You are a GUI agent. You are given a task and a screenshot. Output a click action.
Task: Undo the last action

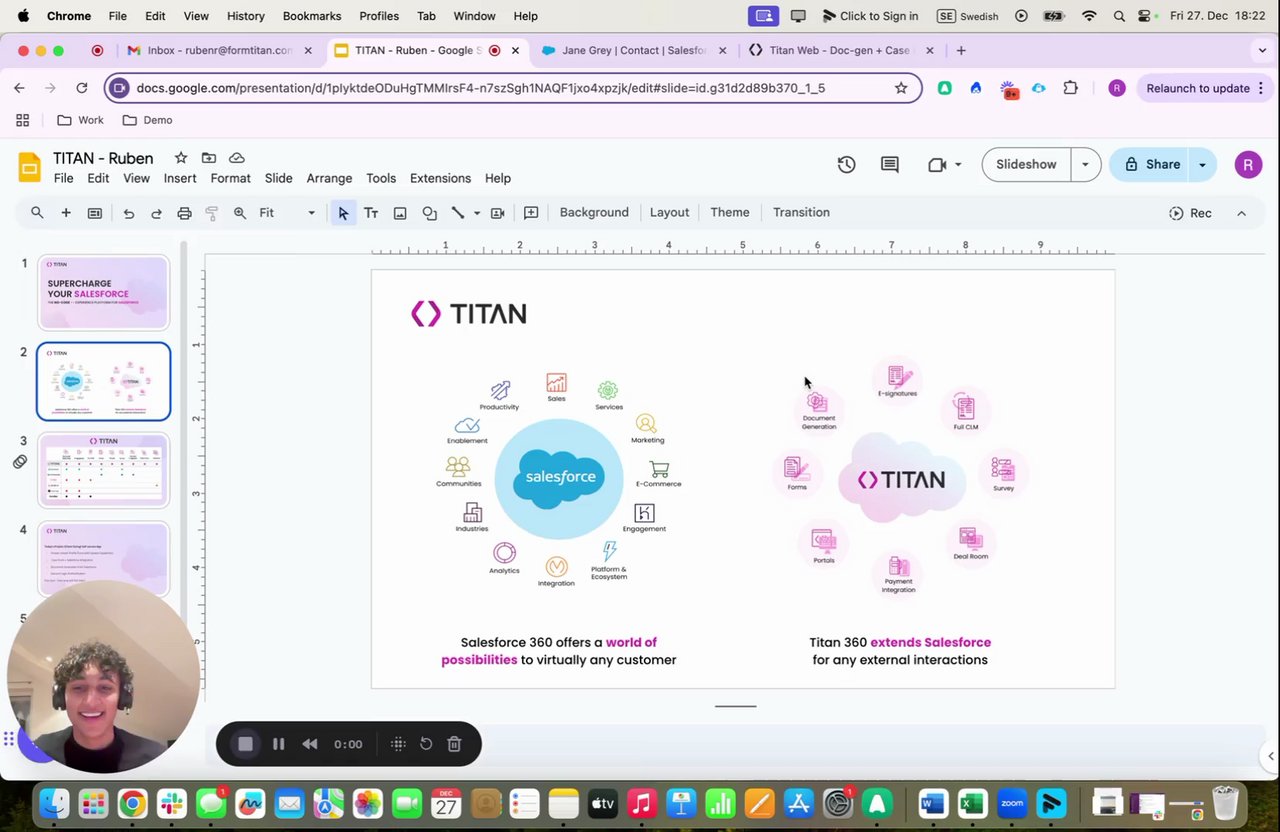(128, 213)
